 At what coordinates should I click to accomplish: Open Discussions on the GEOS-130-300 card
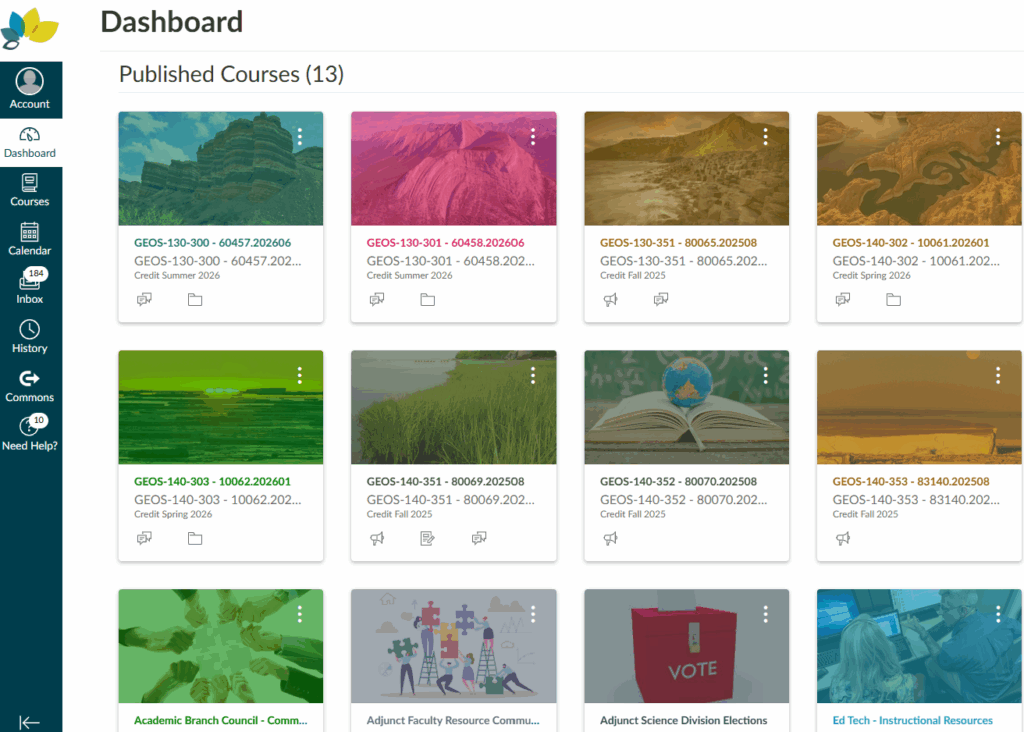pyautogui.click(x=144, y=298)
